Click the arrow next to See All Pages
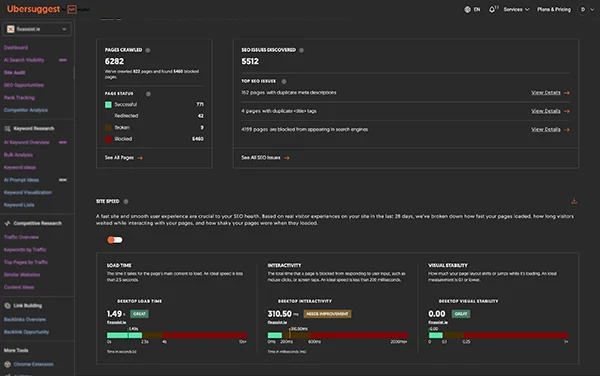 140,158
